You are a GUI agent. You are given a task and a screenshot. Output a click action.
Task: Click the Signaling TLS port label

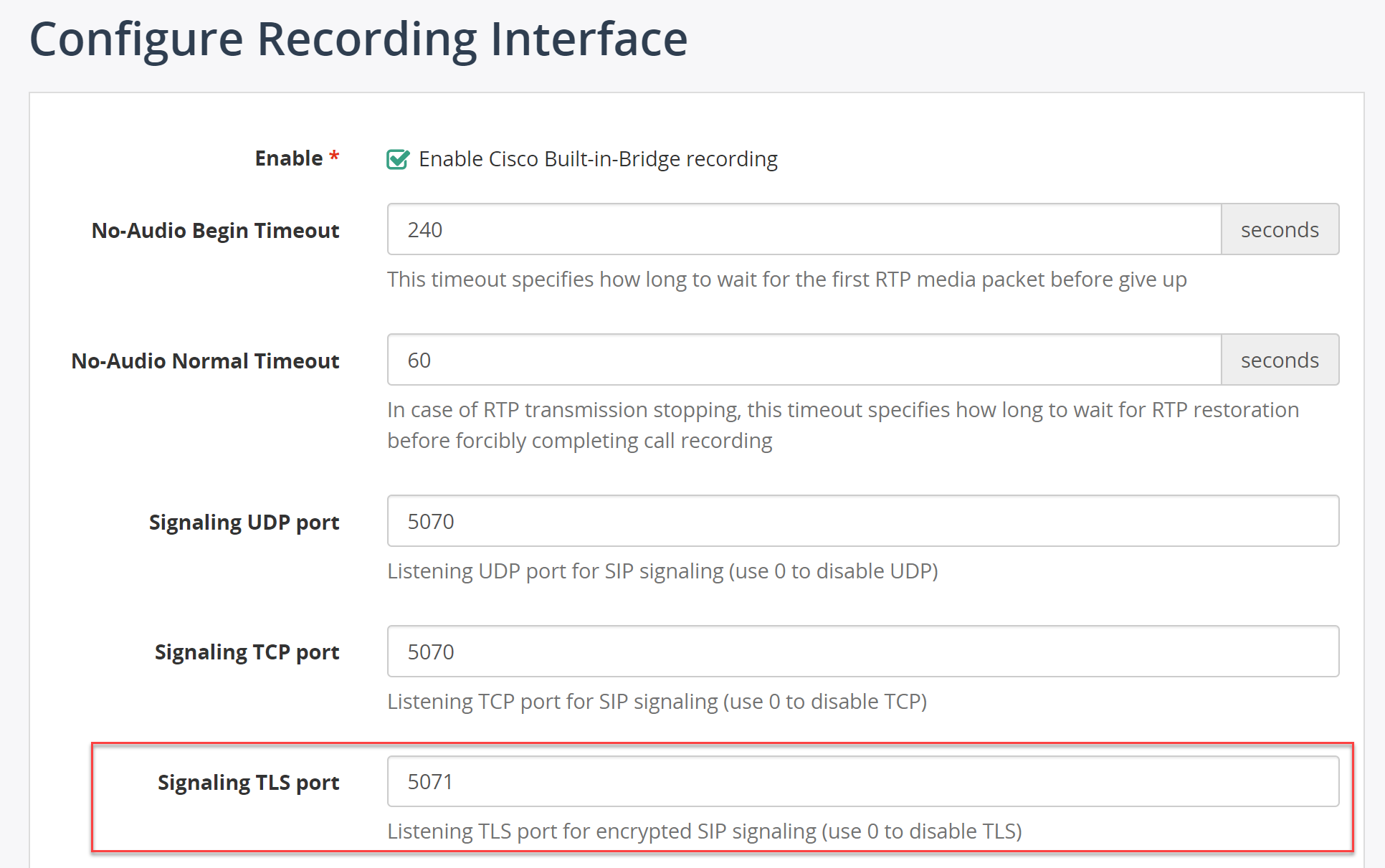249,782
